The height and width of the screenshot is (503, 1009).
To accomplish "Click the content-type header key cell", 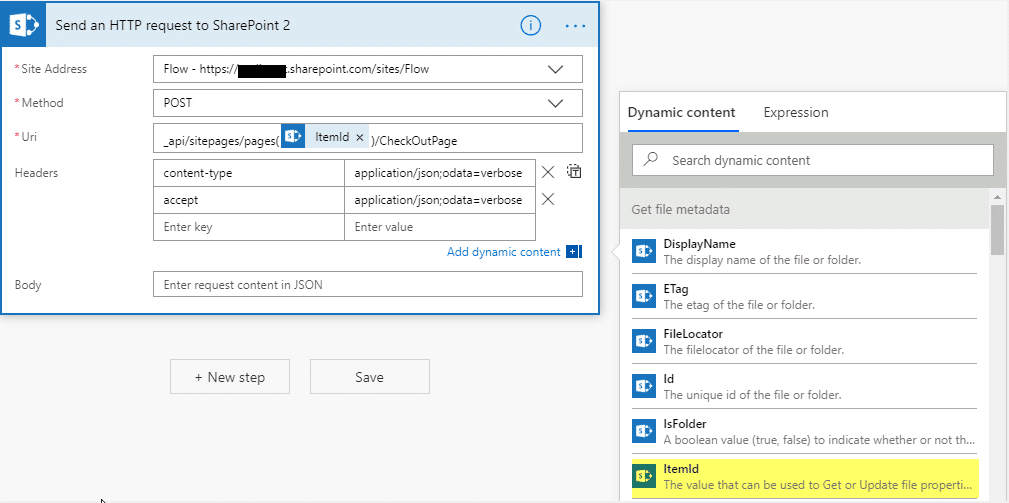I will [248, 173].
